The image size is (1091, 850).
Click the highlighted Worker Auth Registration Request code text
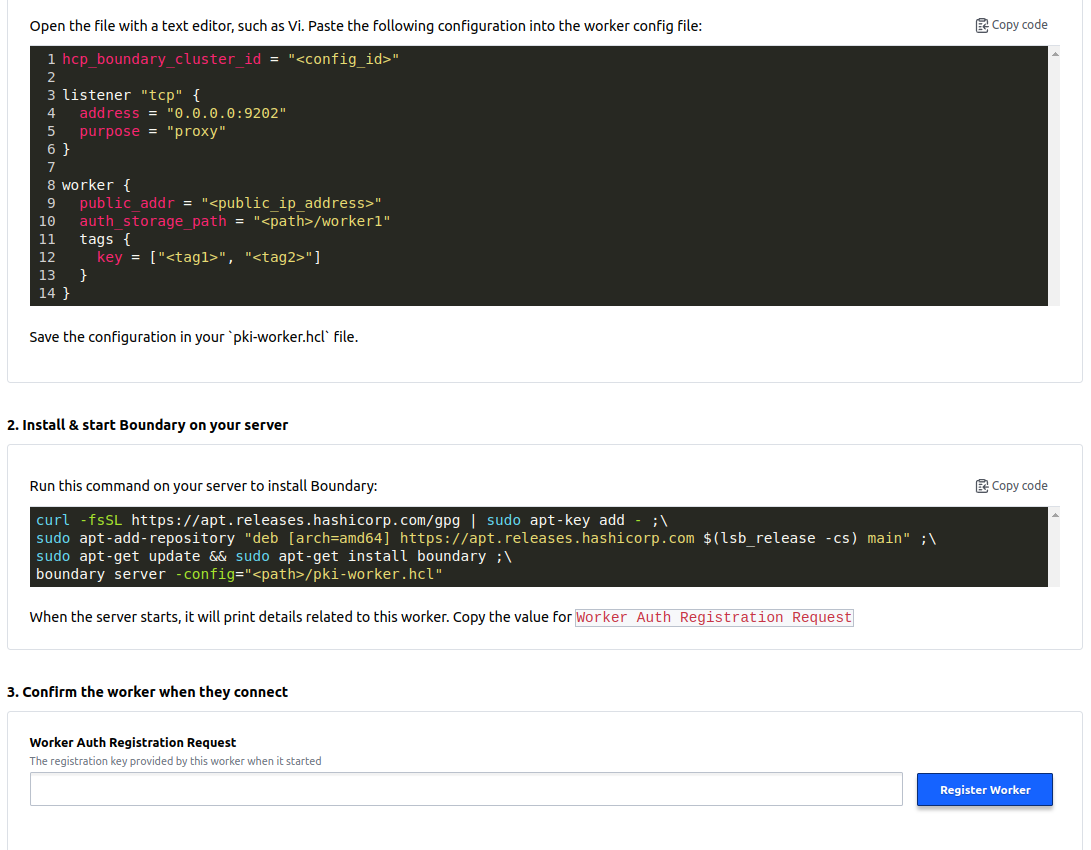[x=714, y=617]
